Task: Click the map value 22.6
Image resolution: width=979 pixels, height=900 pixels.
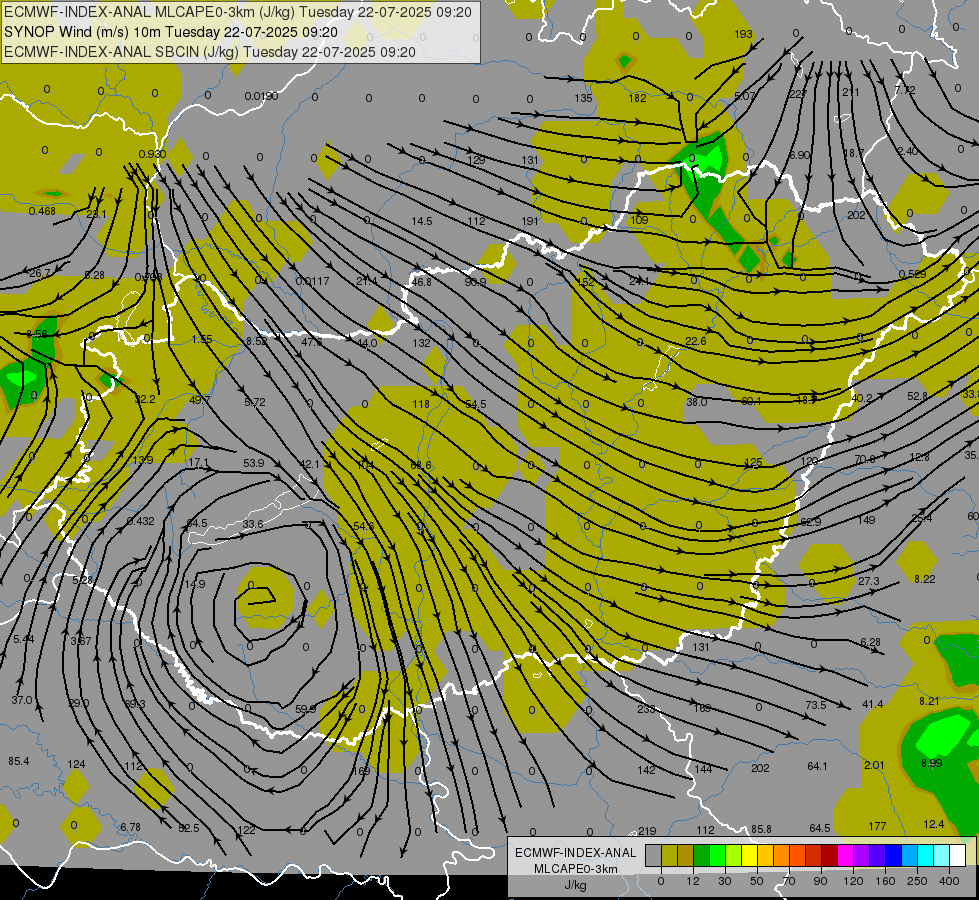Action: pos(696,341)
